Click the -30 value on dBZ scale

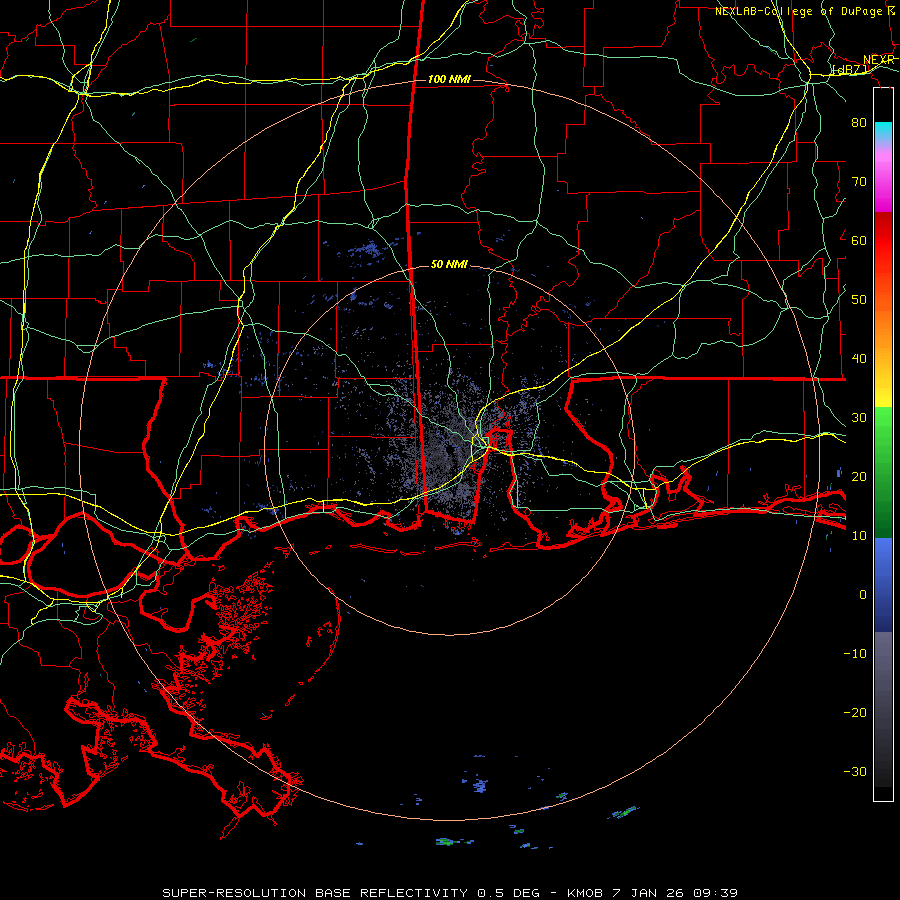[855, 771]
